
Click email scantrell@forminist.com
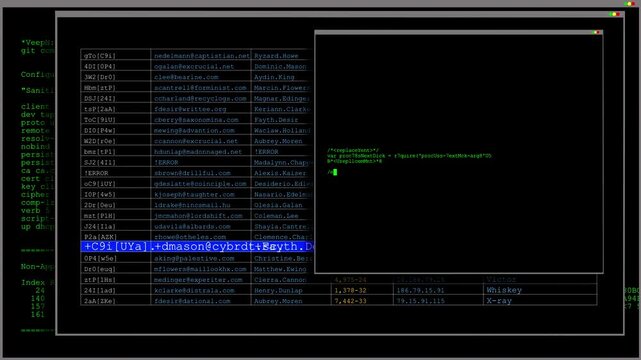(x=200, y=88)
